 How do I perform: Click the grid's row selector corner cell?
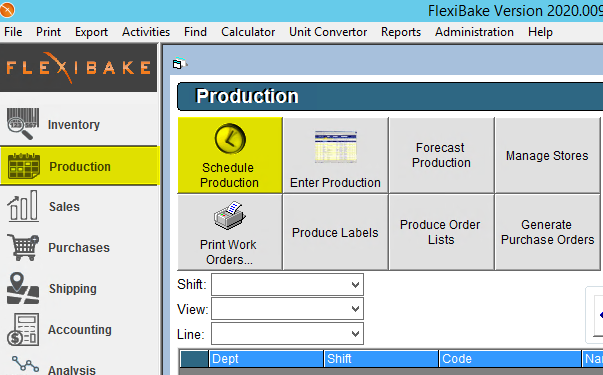194,358
